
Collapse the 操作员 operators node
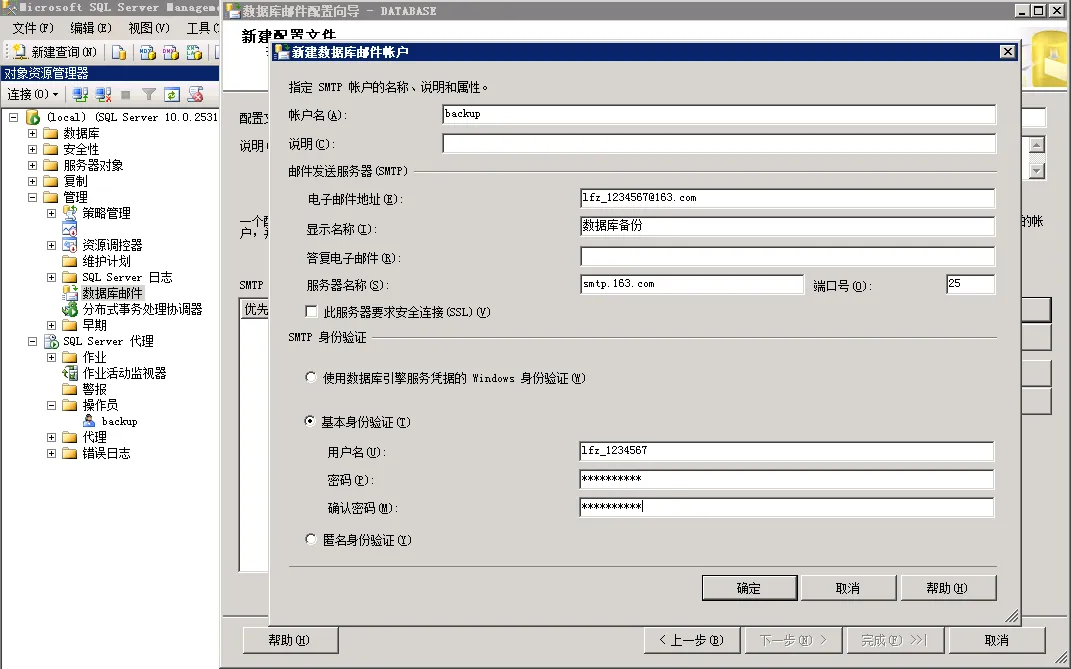(51, 405)
